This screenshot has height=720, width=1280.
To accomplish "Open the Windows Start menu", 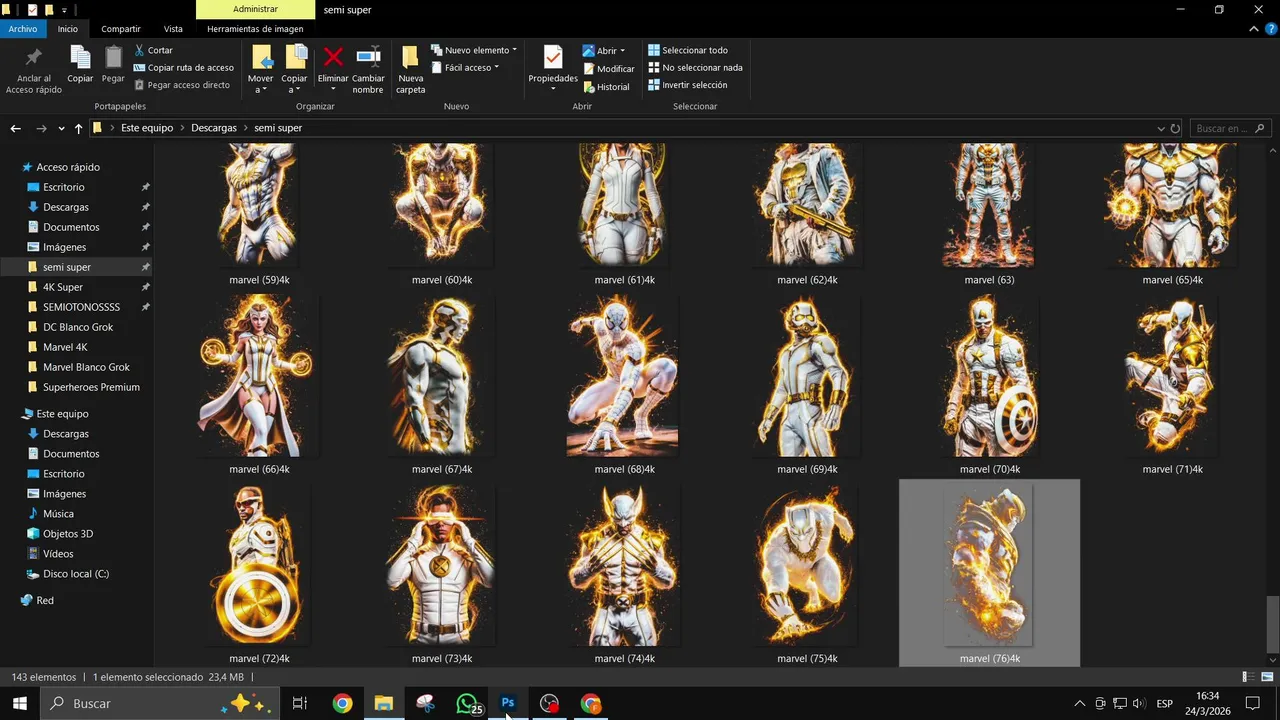I will pos(19,704).
